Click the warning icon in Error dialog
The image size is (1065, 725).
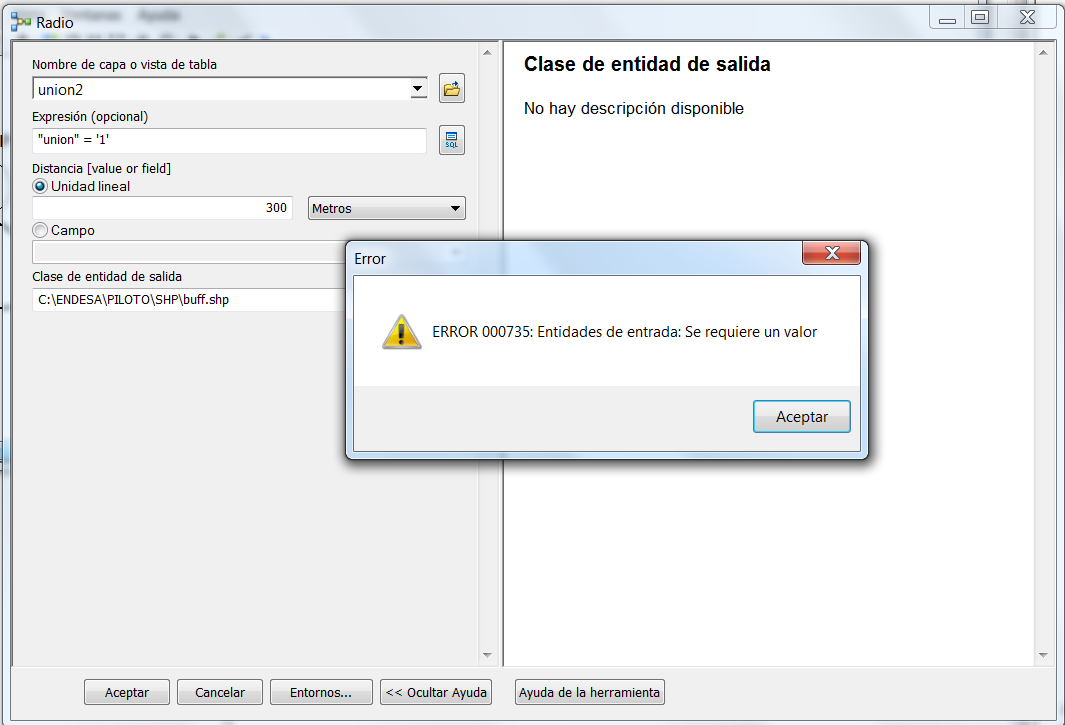coord(401,332)
